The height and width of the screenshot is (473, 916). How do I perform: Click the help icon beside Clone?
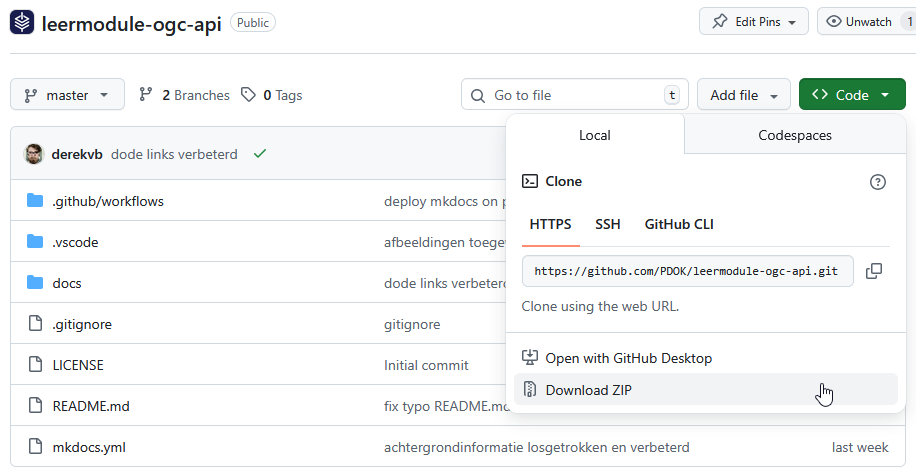(x=878, y=181)
